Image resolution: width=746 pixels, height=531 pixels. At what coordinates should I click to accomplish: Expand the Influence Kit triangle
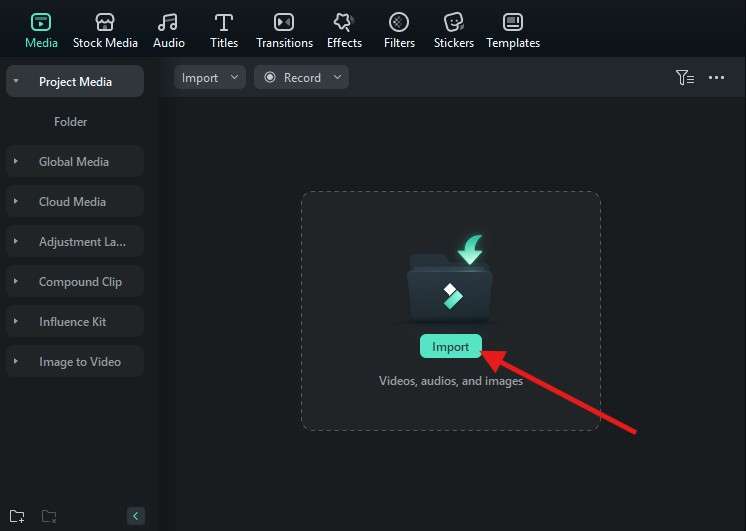coord(16,321)
